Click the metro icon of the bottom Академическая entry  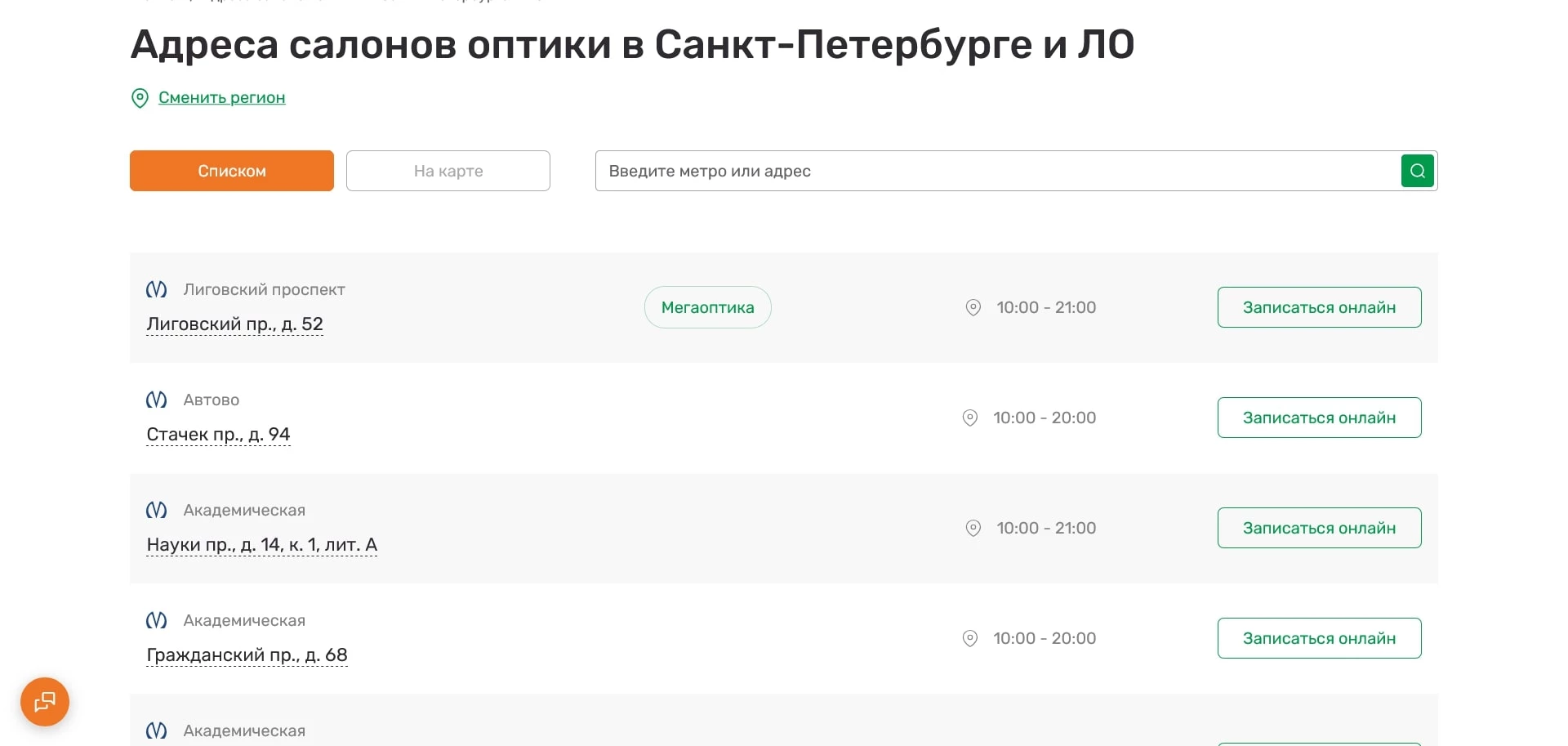(156, 730)
